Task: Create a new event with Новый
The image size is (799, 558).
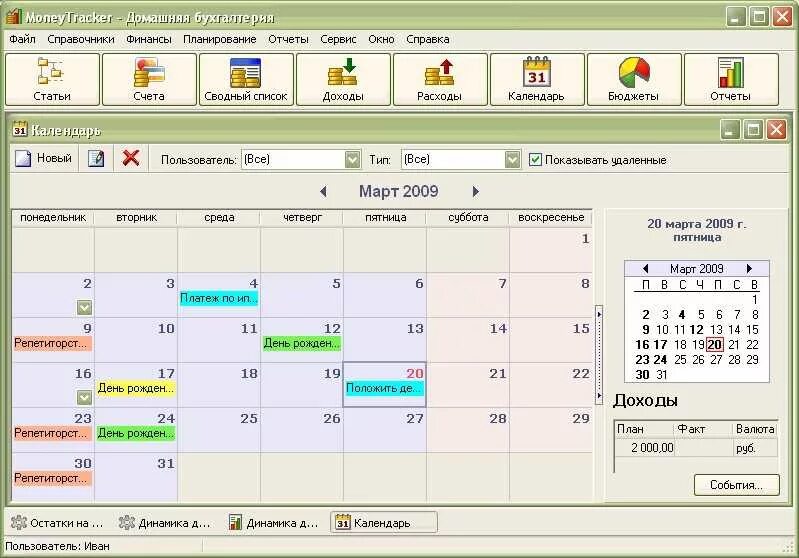Action: (x=43, y=158)
